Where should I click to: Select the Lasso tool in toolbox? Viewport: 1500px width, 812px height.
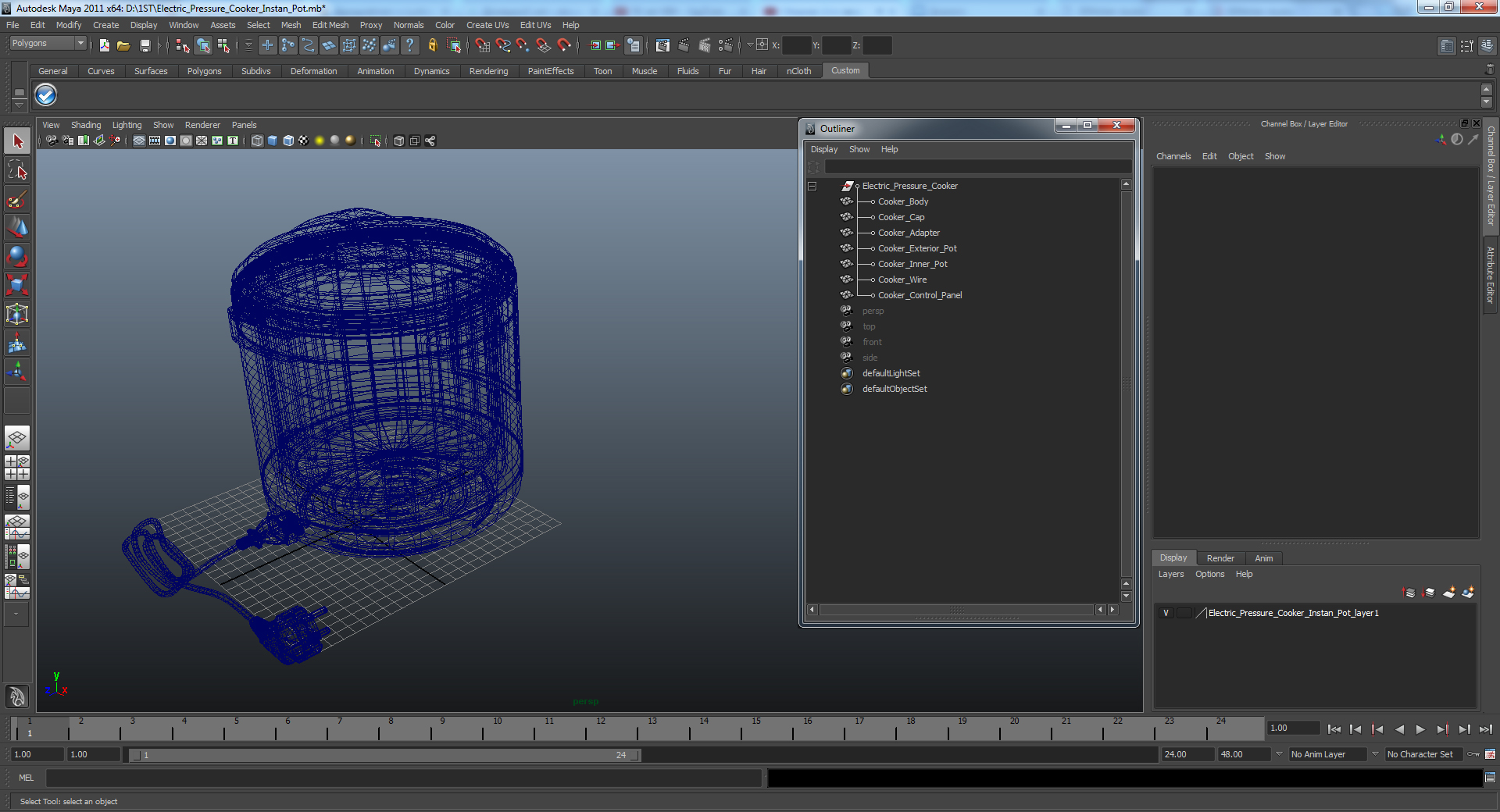pos(17,170)
